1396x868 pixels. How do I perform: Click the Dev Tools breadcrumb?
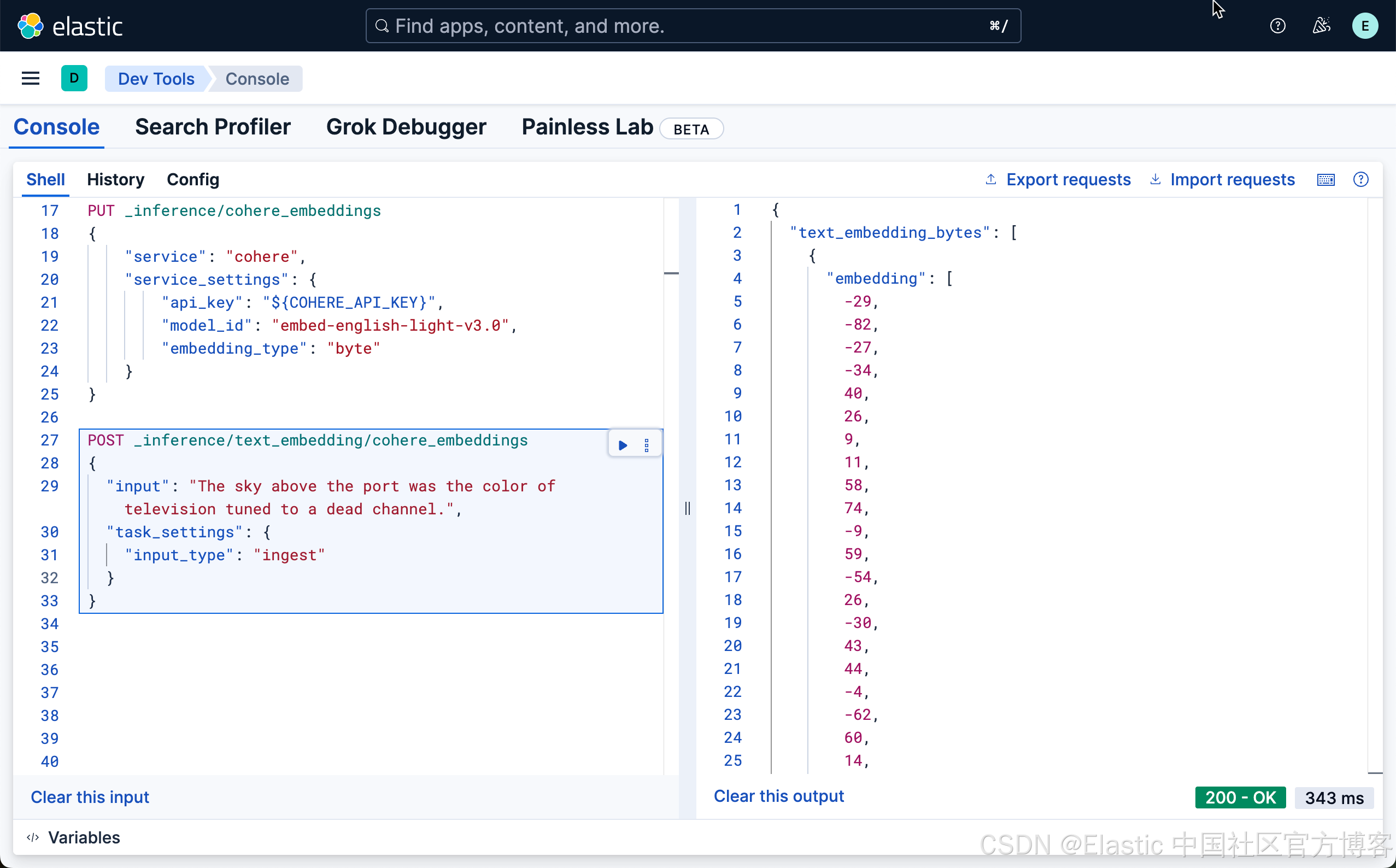pyautogui.click(x=156, y=79)
